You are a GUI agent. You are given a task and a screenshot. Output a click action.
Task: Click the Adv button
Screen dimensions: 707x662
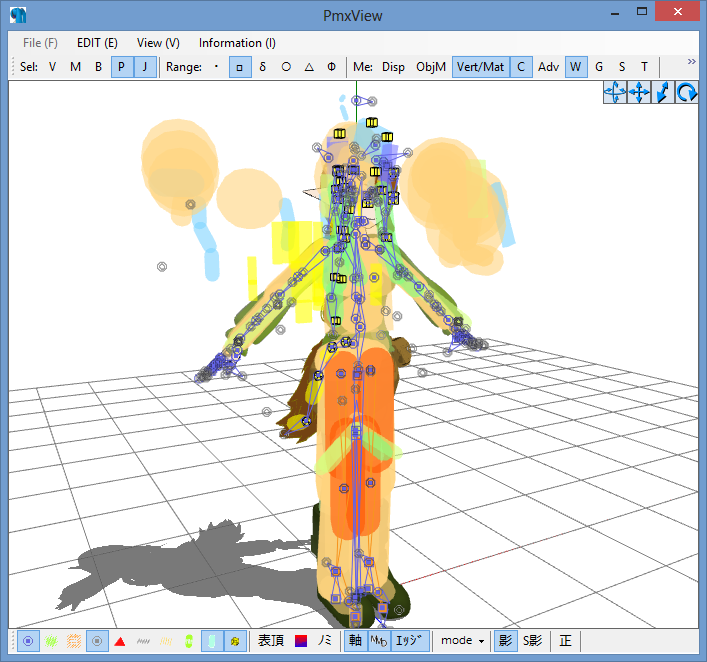(x=548, y=67)
